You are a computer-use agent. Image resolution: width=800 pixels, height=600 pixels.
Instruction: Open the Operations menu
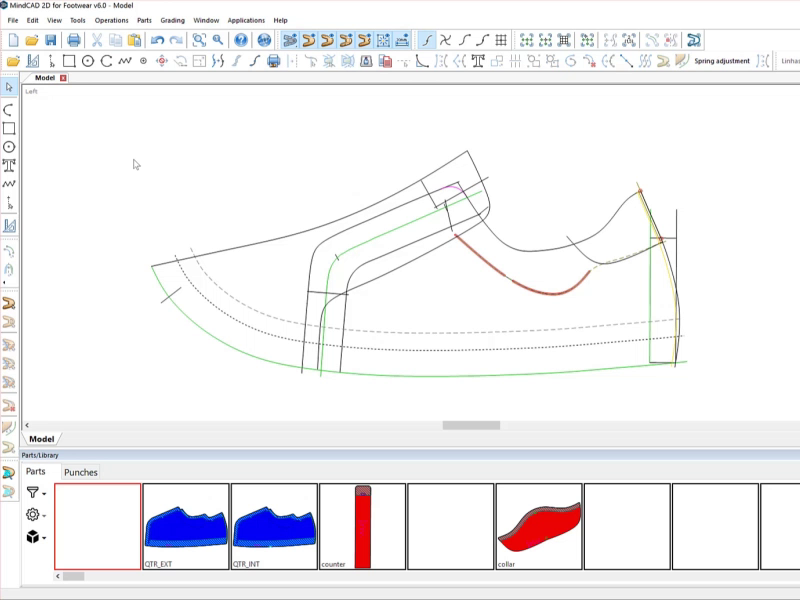pyautogui.click(x=111, y=20)
